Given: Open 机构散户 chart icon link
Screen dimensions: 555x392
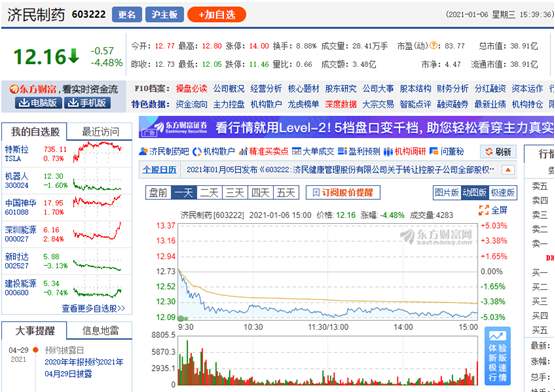Looking at the screenshot, I should point(214,152).
